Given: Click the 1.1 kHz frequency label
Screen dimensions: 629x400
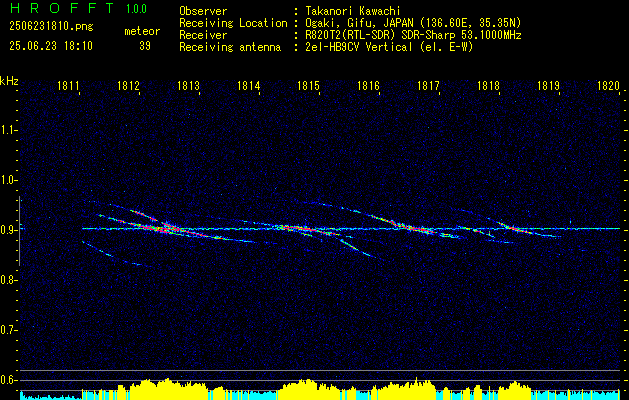Looking at the screenshot, I should 8,130.
